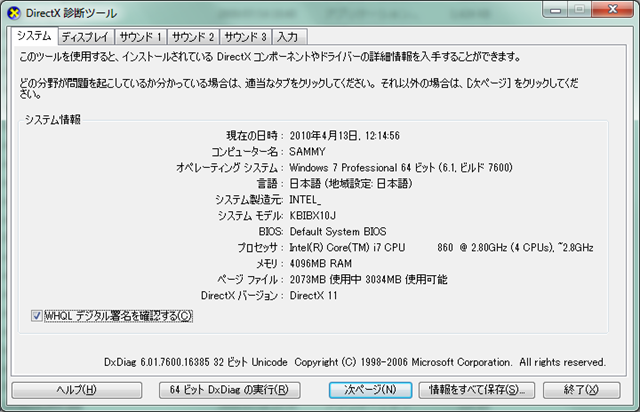Click the システム情報 group label
640x412 pixels.
[x=53, y=120]
